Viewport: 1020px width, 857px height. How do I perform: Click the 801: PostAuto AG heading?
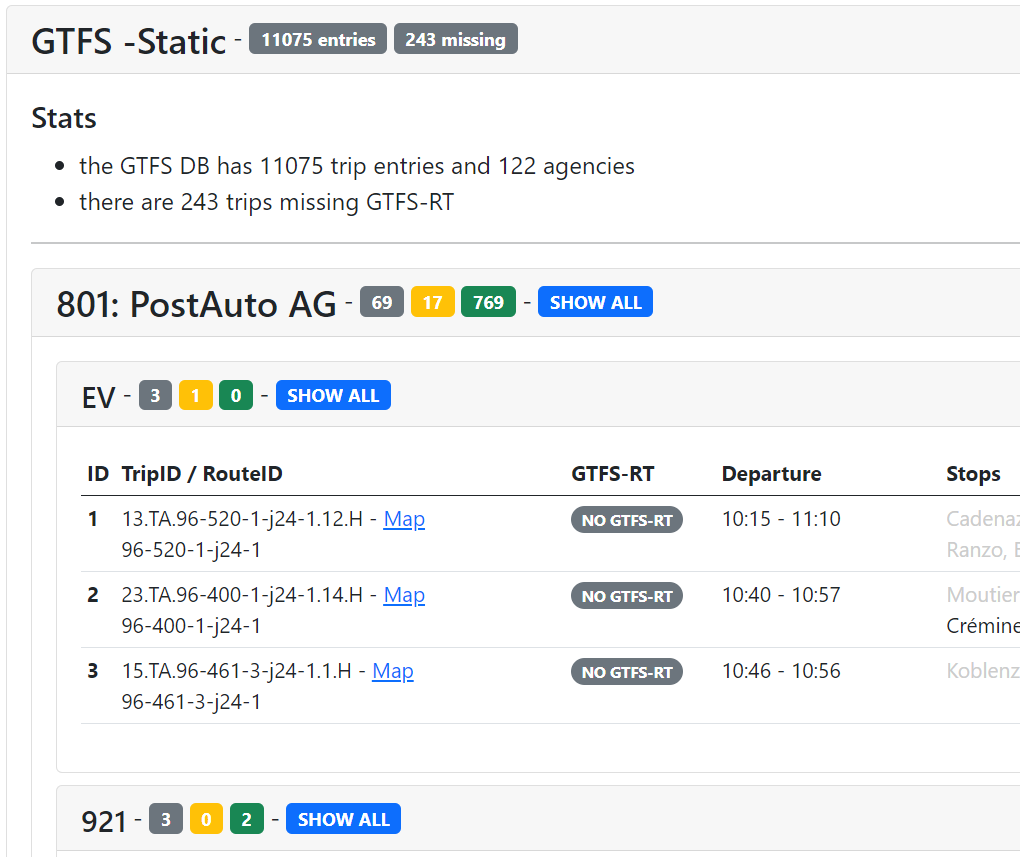tap(196, 304)
